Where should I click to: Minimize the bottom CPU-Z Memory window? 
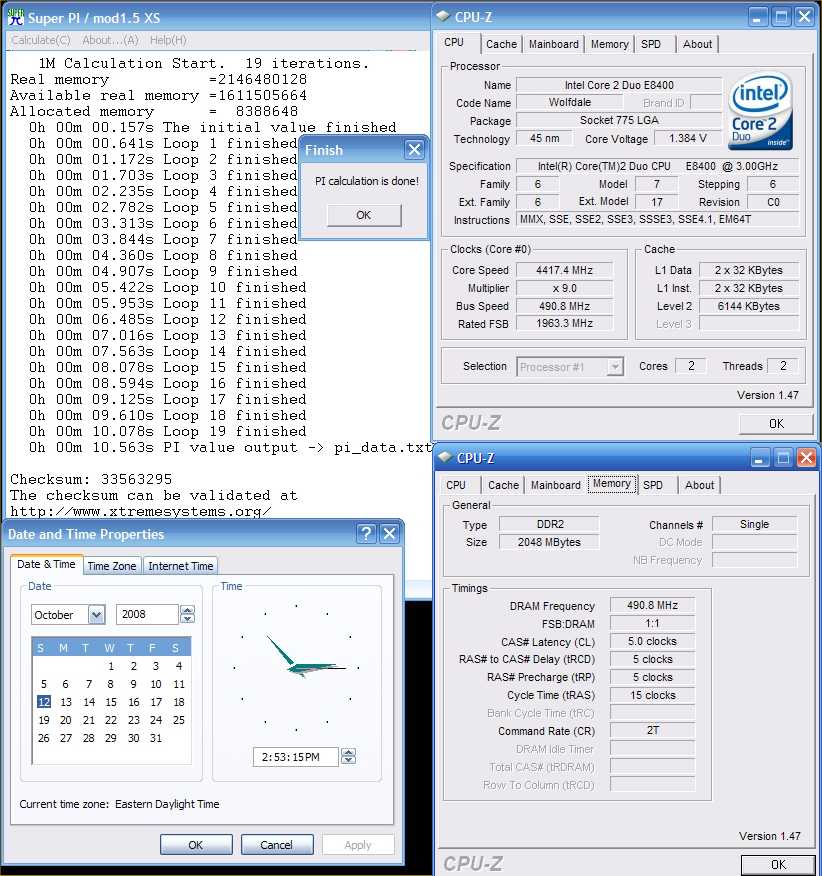tap(759, 458)
